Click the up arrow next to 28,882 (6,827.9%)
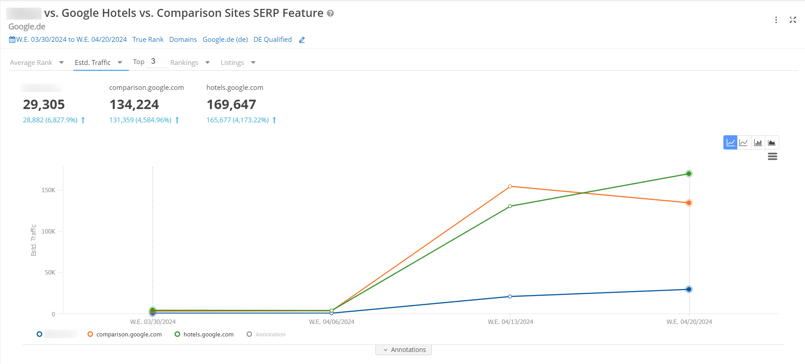The image size is (805, 364). (x=83, y=120)
